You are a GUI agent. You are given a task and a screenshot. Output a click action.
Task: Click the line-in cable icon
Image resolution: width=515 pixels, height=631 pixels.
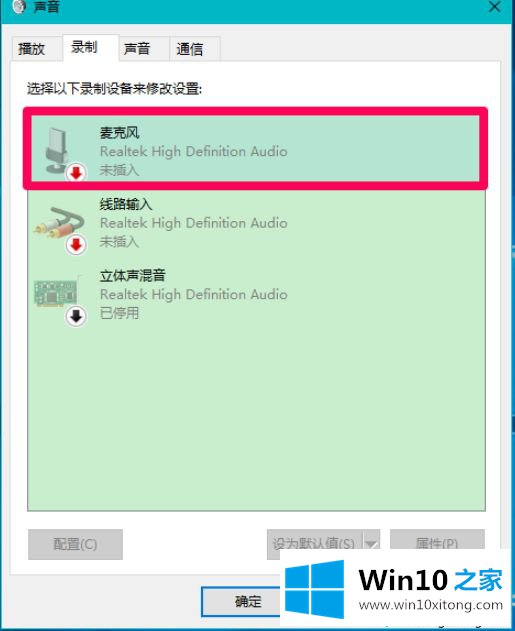[59, 223]
